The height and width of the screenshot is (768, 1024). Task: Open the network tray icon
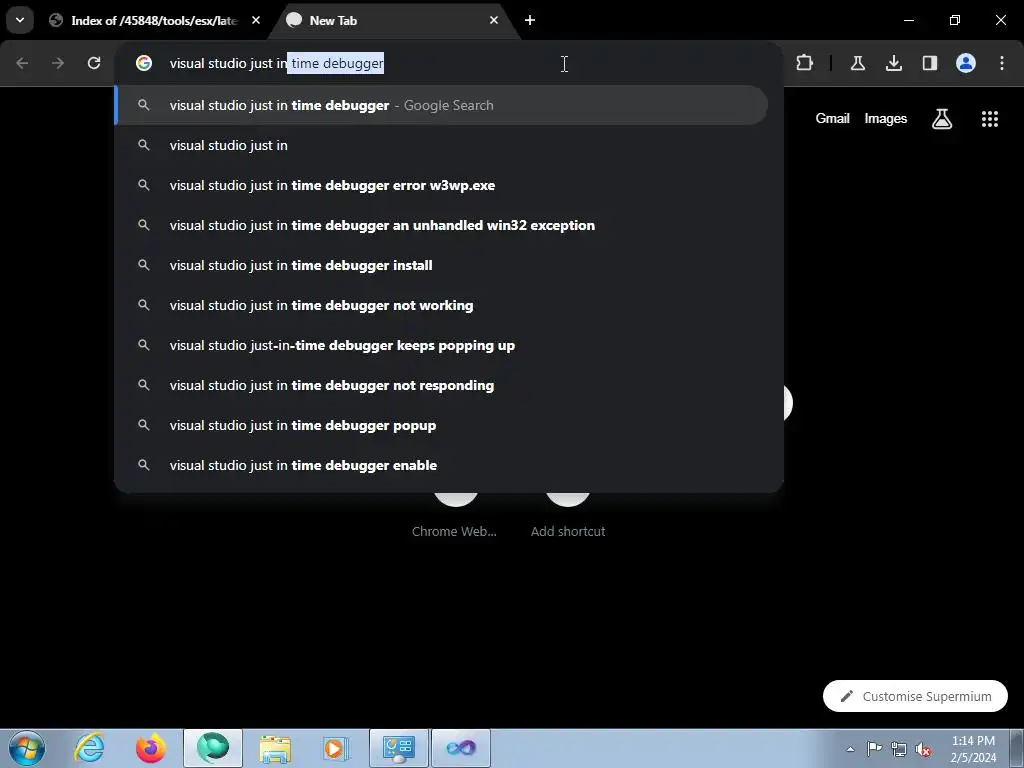[x=899, y=749]
